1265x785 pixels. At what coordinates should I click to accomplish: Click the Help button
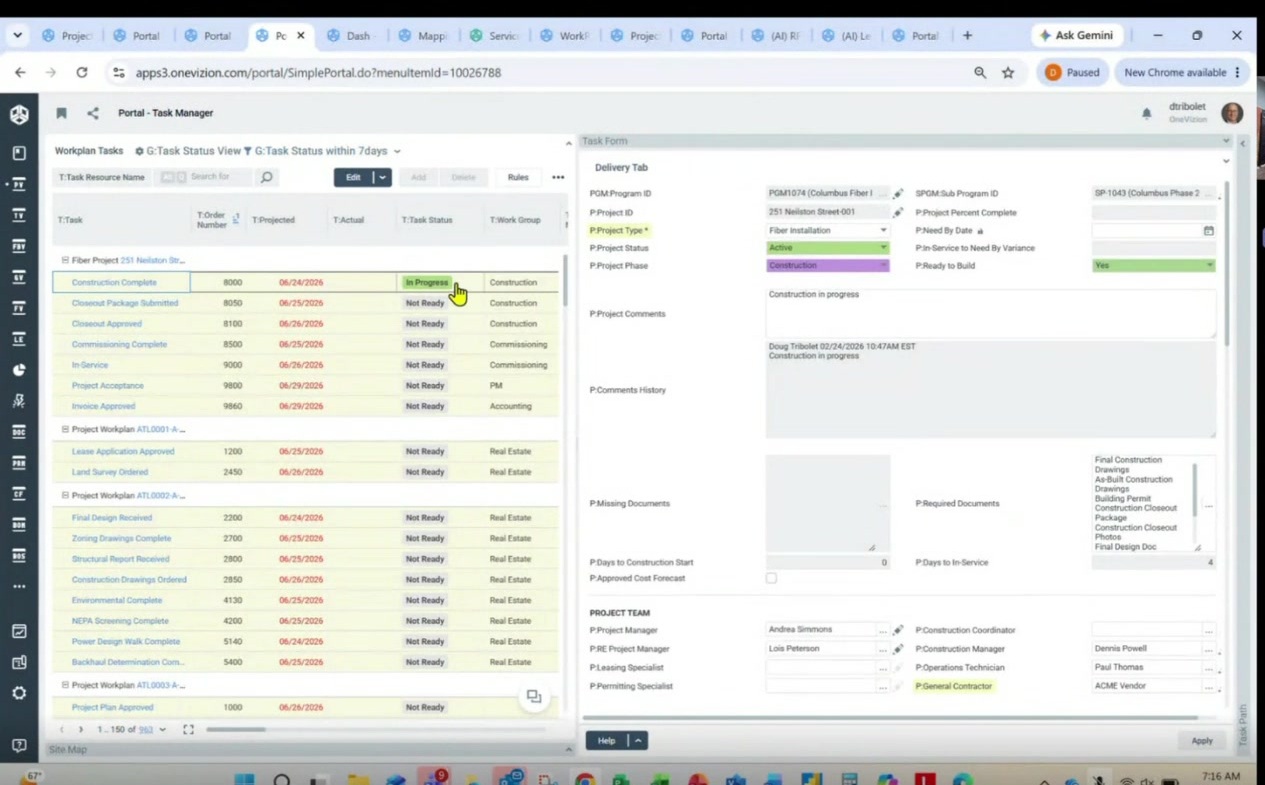tap(607, 740)
